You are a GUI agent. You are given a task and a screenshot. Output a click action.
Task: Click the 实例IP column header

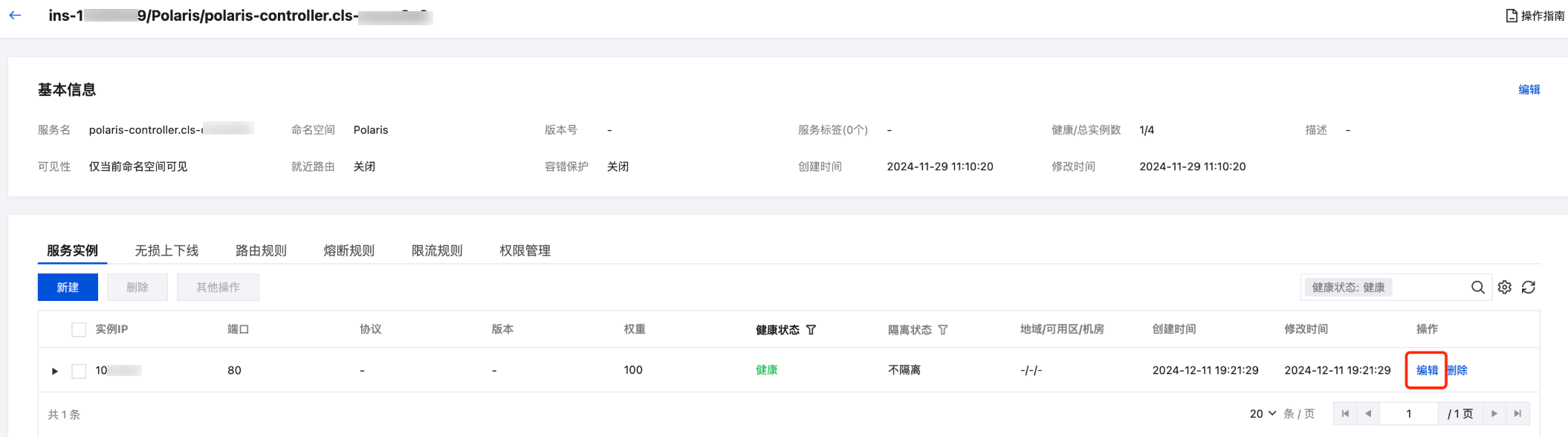point(111,329)
